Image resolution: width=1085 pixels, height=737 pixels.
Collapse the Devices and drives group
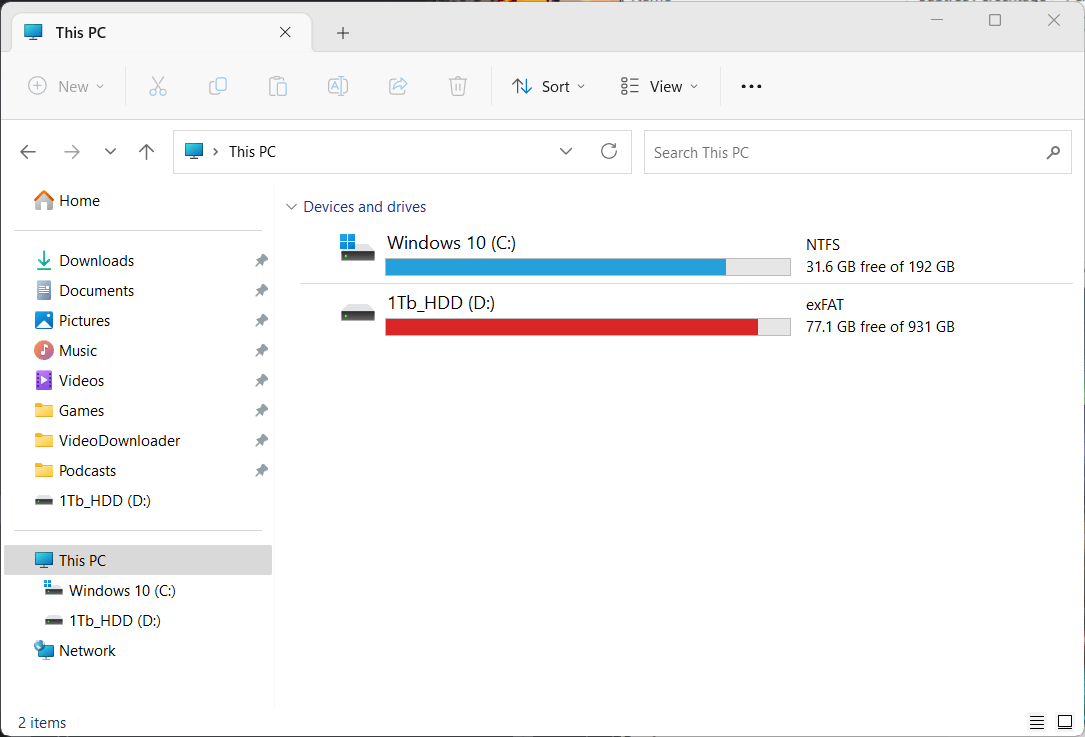pos(291,207)
